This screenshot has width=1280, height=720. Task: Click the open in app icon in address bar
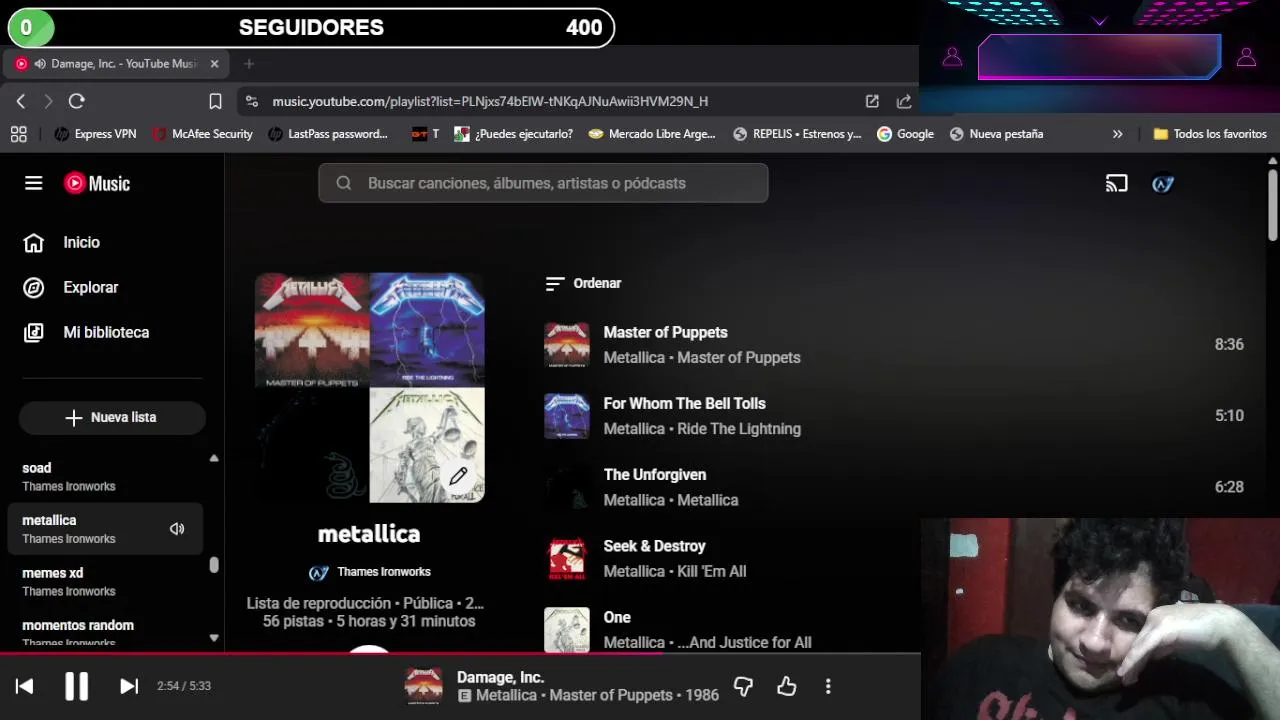(x=872, y=101)
